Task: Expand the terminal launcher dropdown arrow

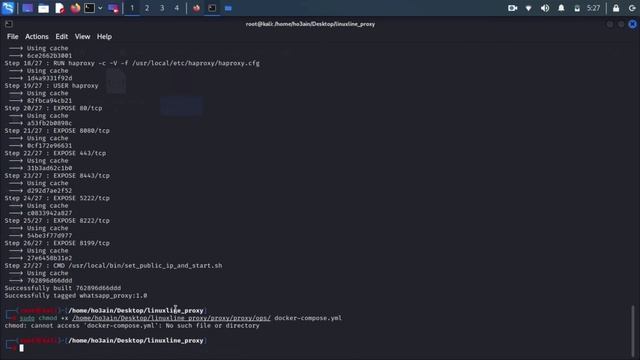Action: (100, 8)
